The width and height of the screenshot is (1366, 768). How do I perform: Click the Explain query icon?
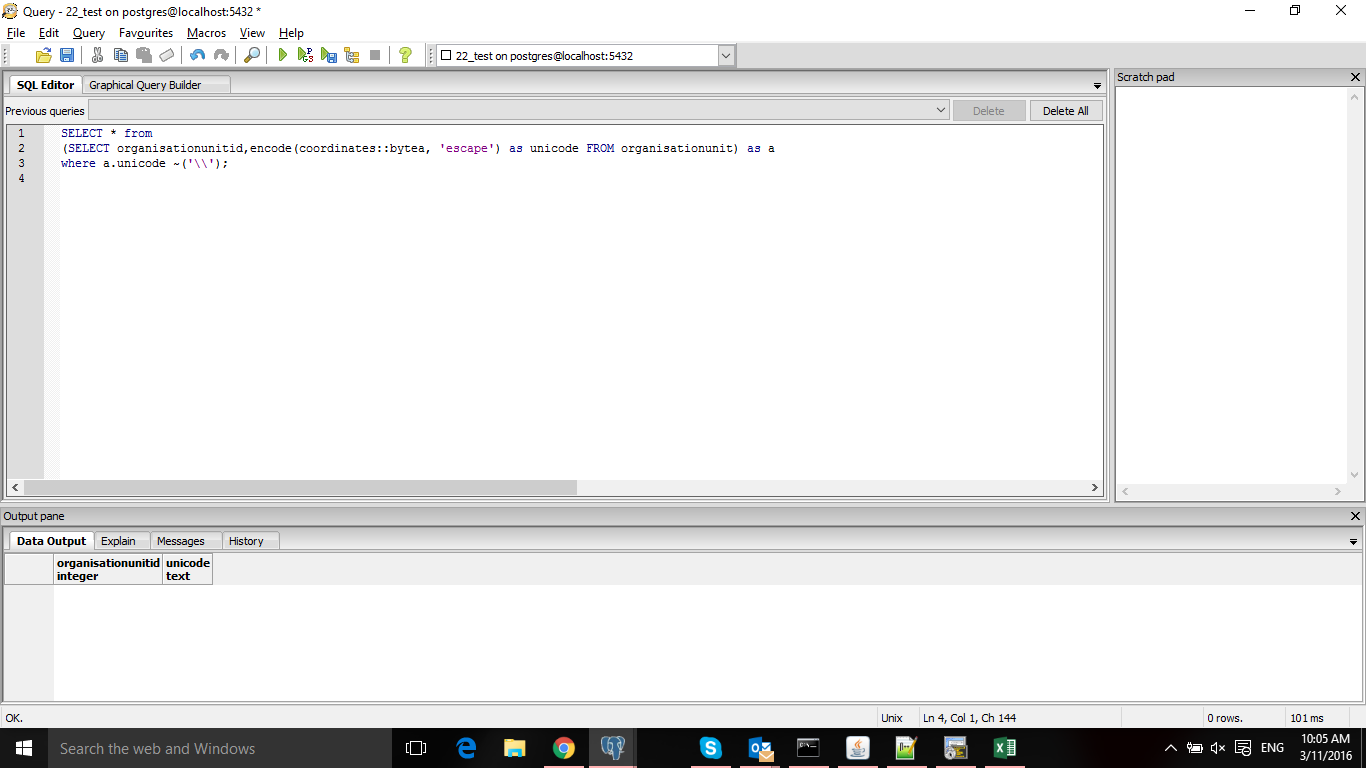(x=352, y=56)
